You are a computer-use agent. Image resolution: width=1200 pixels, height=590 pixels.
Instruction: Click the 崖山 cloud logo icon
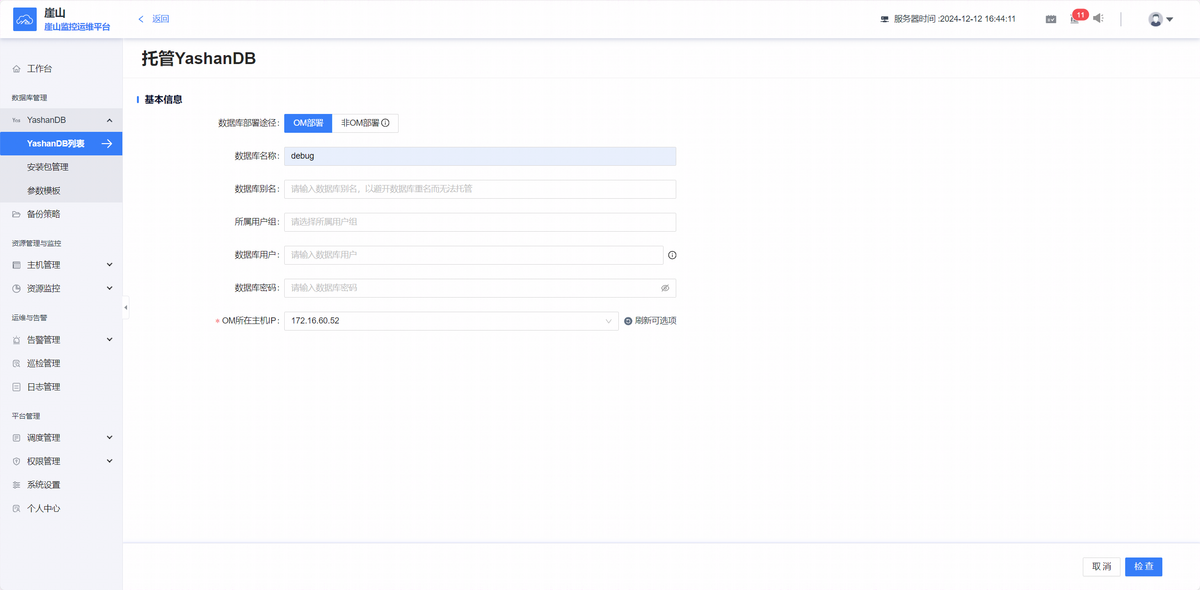click(x=24, y=19)
